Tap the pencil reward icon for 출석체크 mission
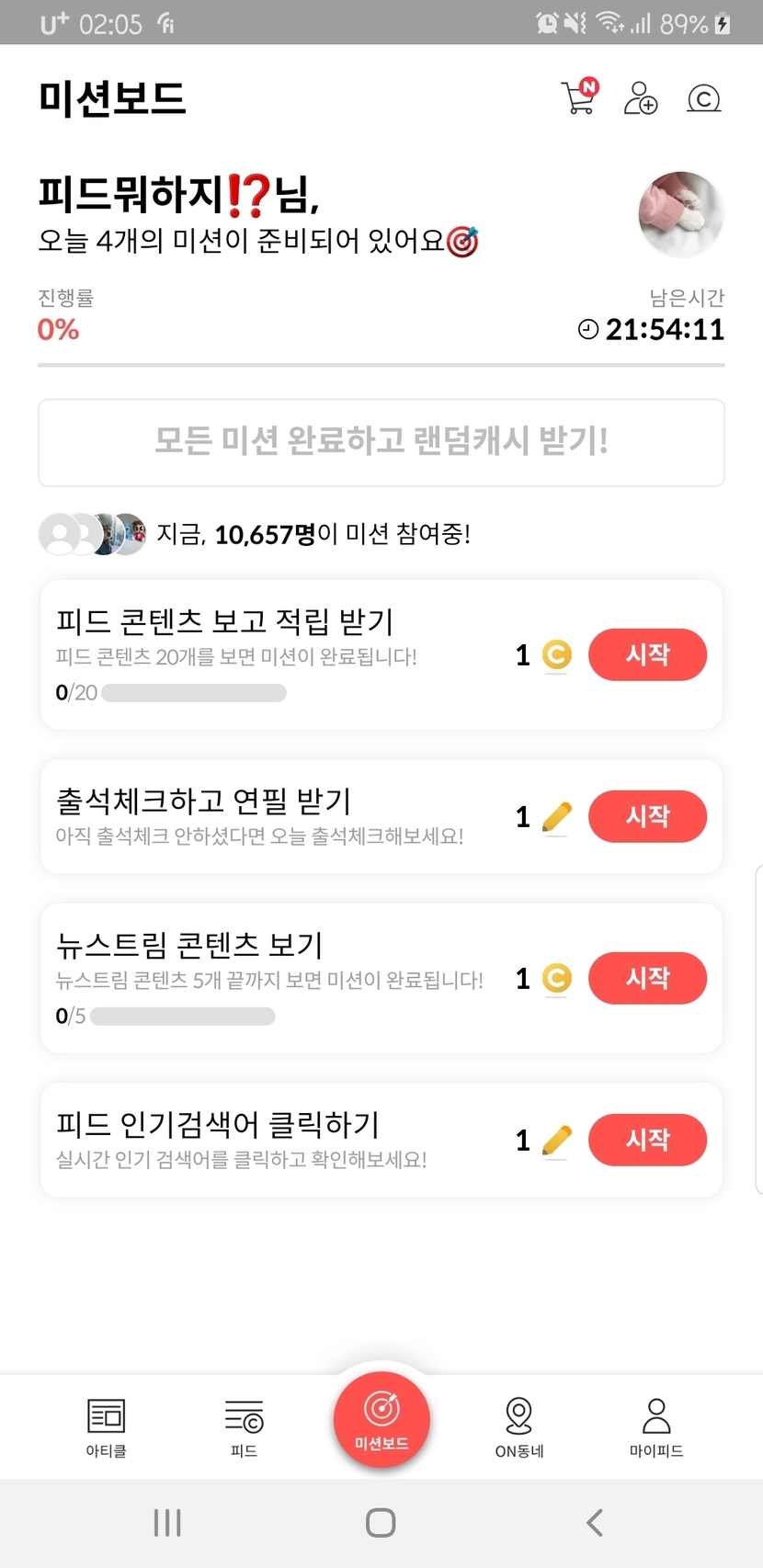763x1568 pixels. 556,816
